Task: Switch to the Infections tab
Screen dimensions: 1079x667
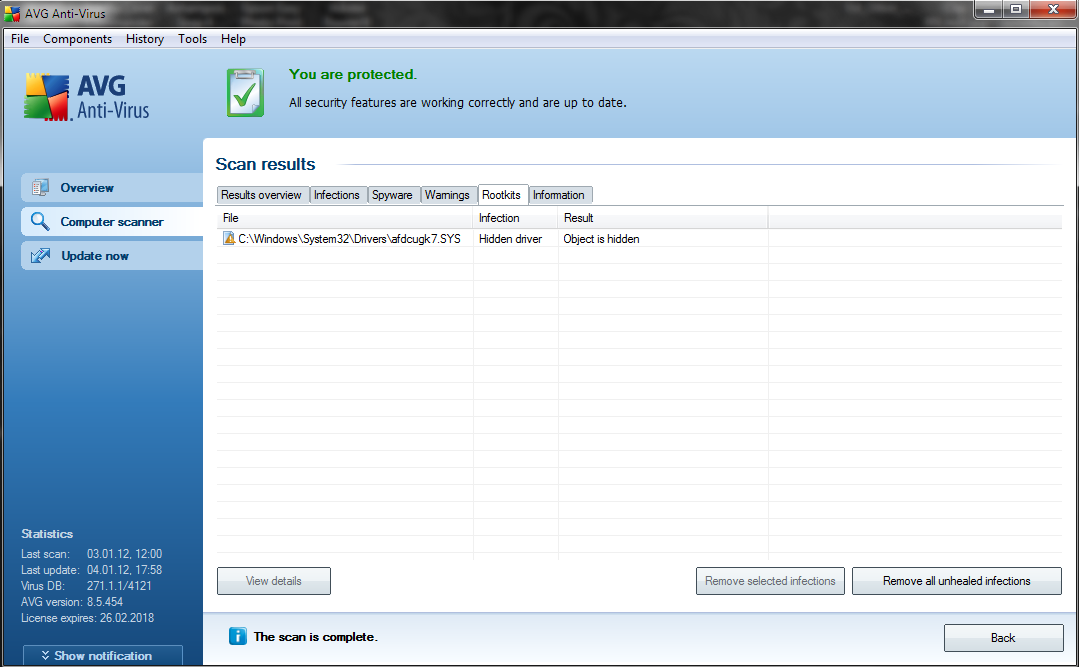Action: (x=336, y=195)
